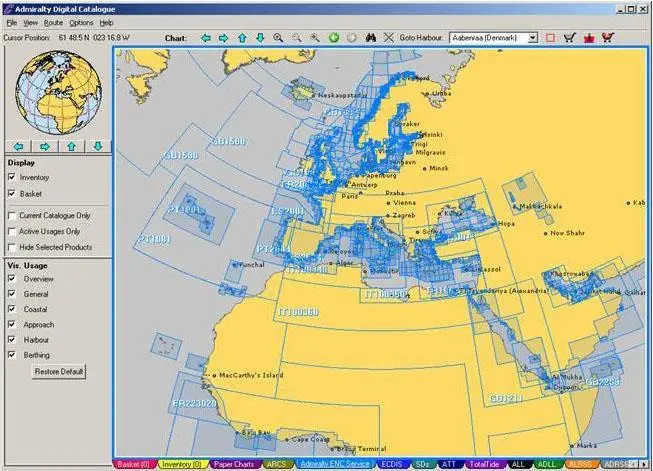
Task: Enable Current Catalogue Only checkbox
Action: coord(12,216)
